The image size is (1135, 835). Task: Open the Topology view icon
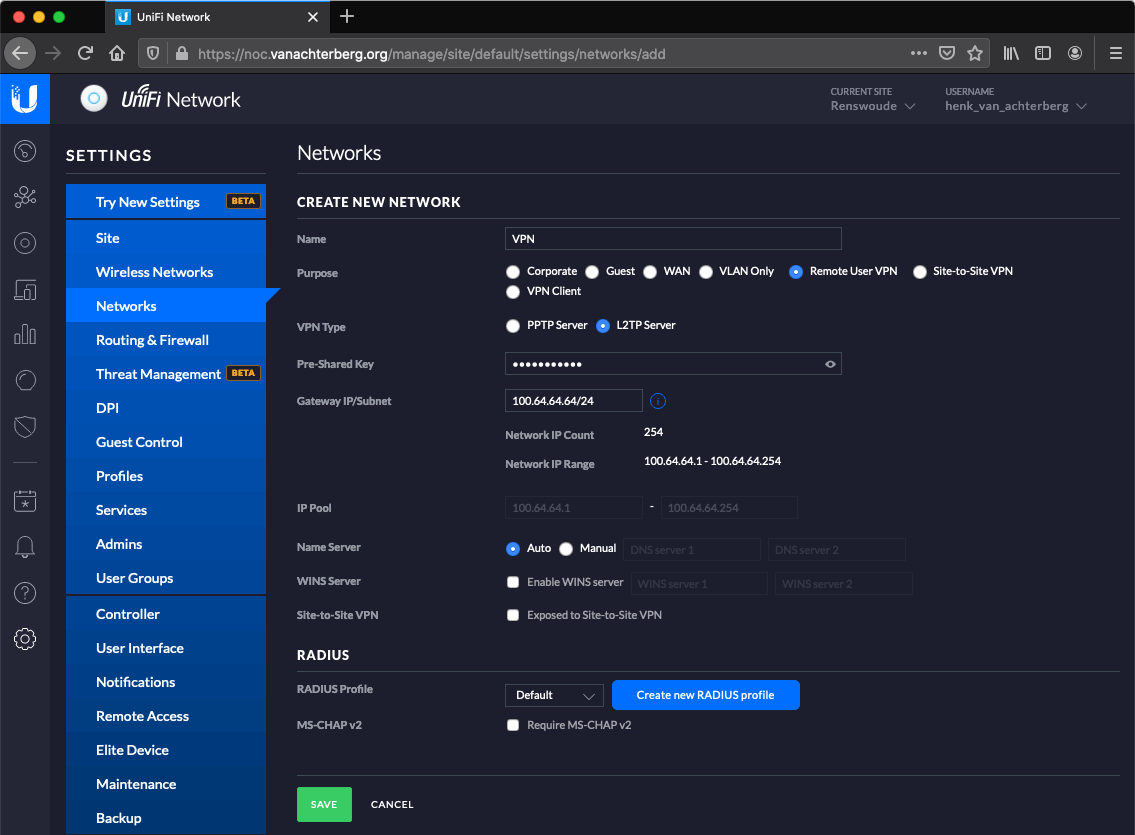pyautogui.click(x=25, y=197)
